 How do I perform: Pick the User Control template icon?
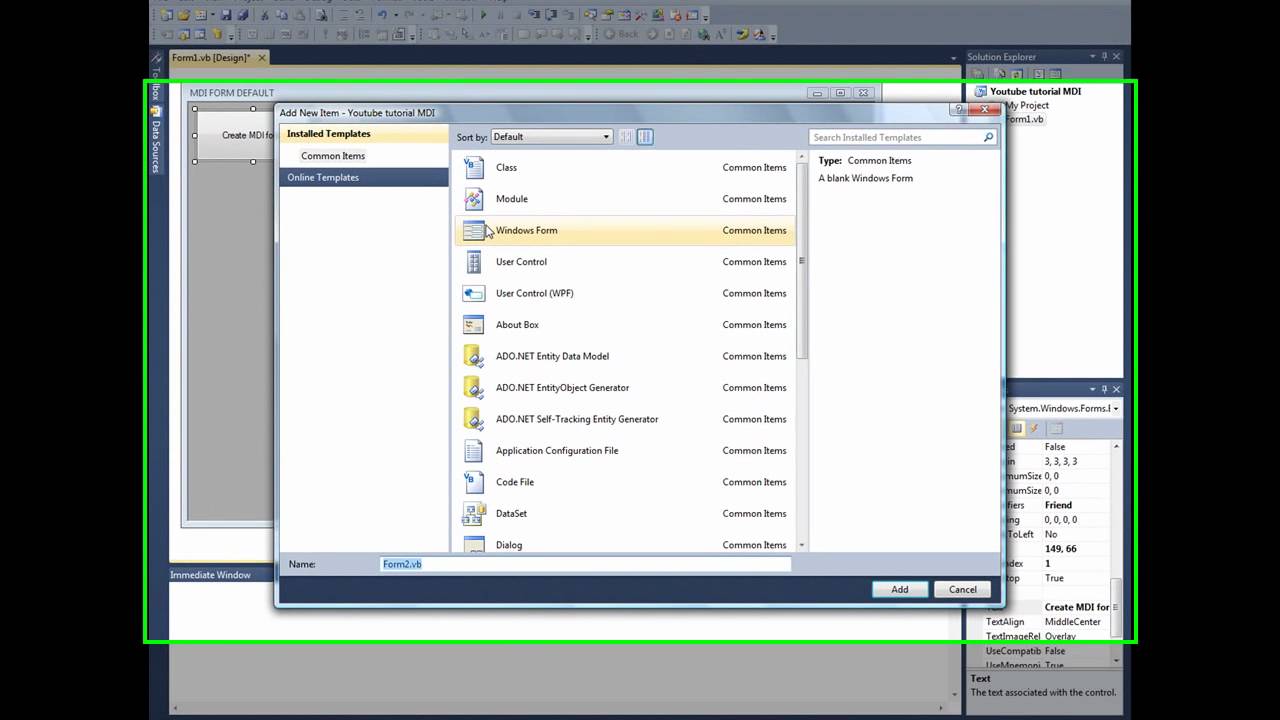pyautogui.click(x=474, y=262)
